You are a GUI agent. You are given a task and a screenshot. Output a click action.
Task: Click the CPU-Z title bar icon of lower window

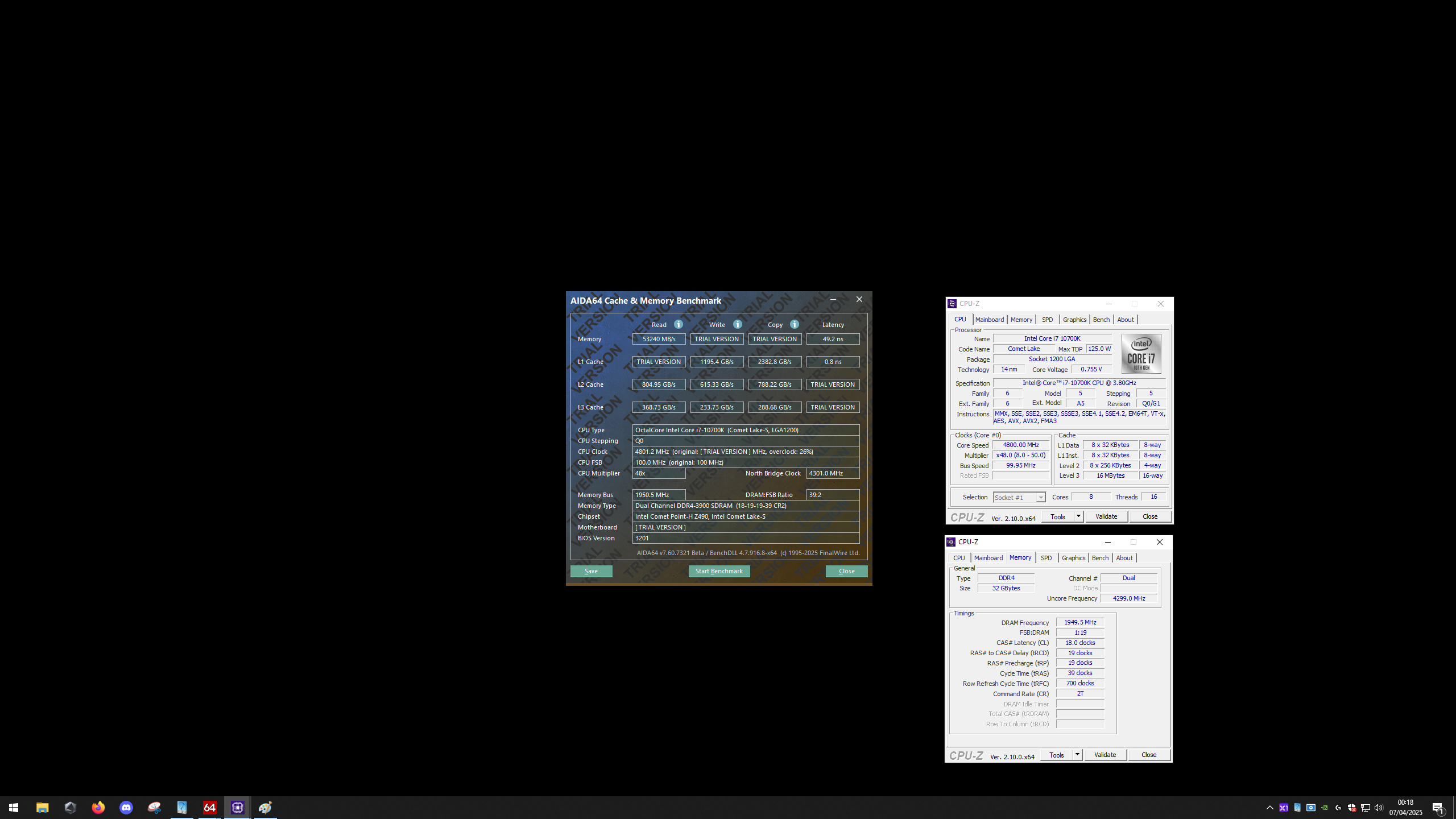[951, 542]
